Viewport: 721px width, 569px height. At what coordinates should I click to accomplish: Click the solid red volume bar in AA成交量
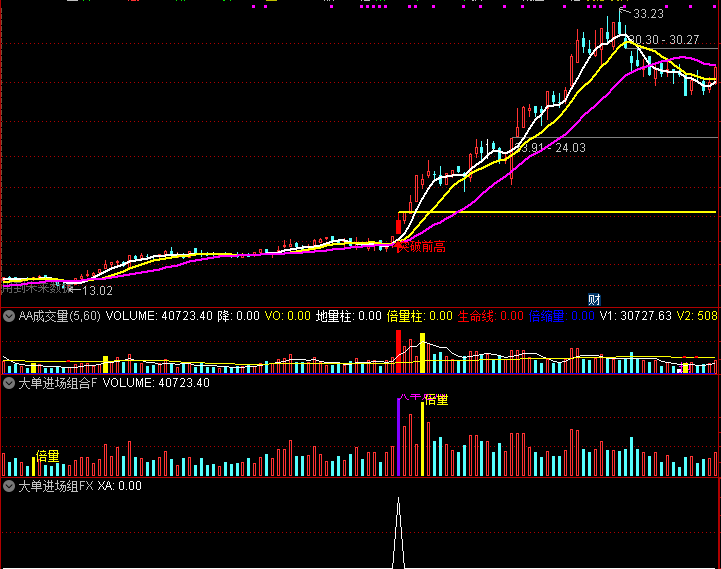(398, 351)
